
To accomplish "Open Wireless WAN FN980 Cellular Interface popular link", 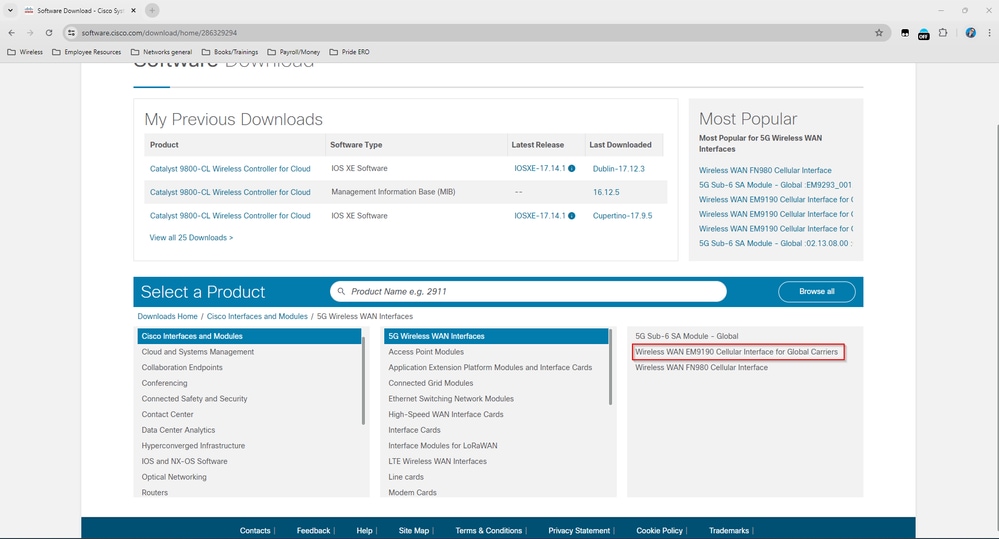I will coord(765,171).
